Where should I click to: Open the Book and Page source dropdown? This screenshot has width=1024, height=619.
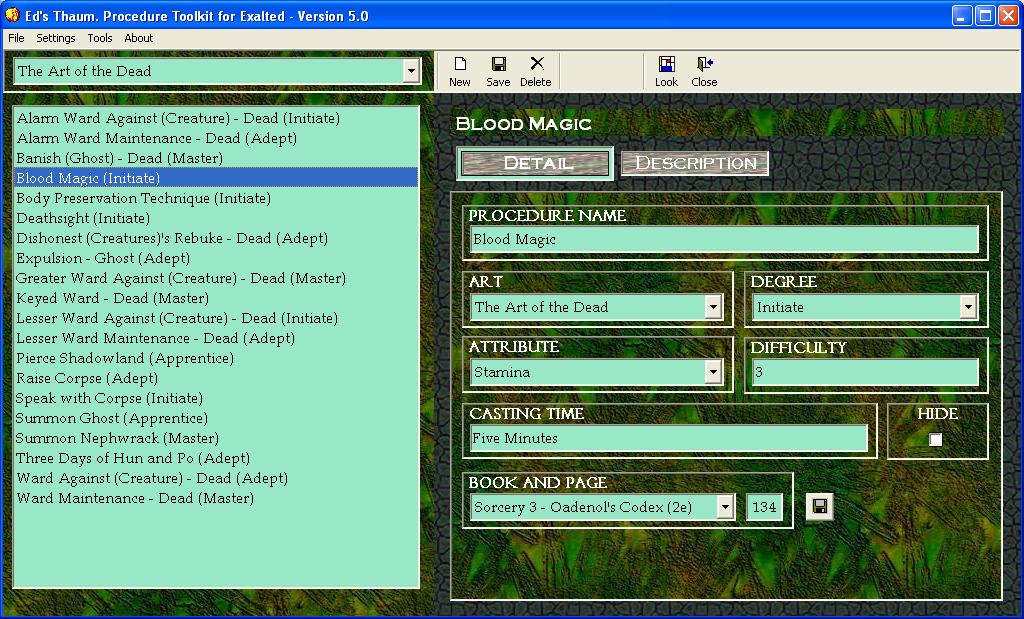725,507
